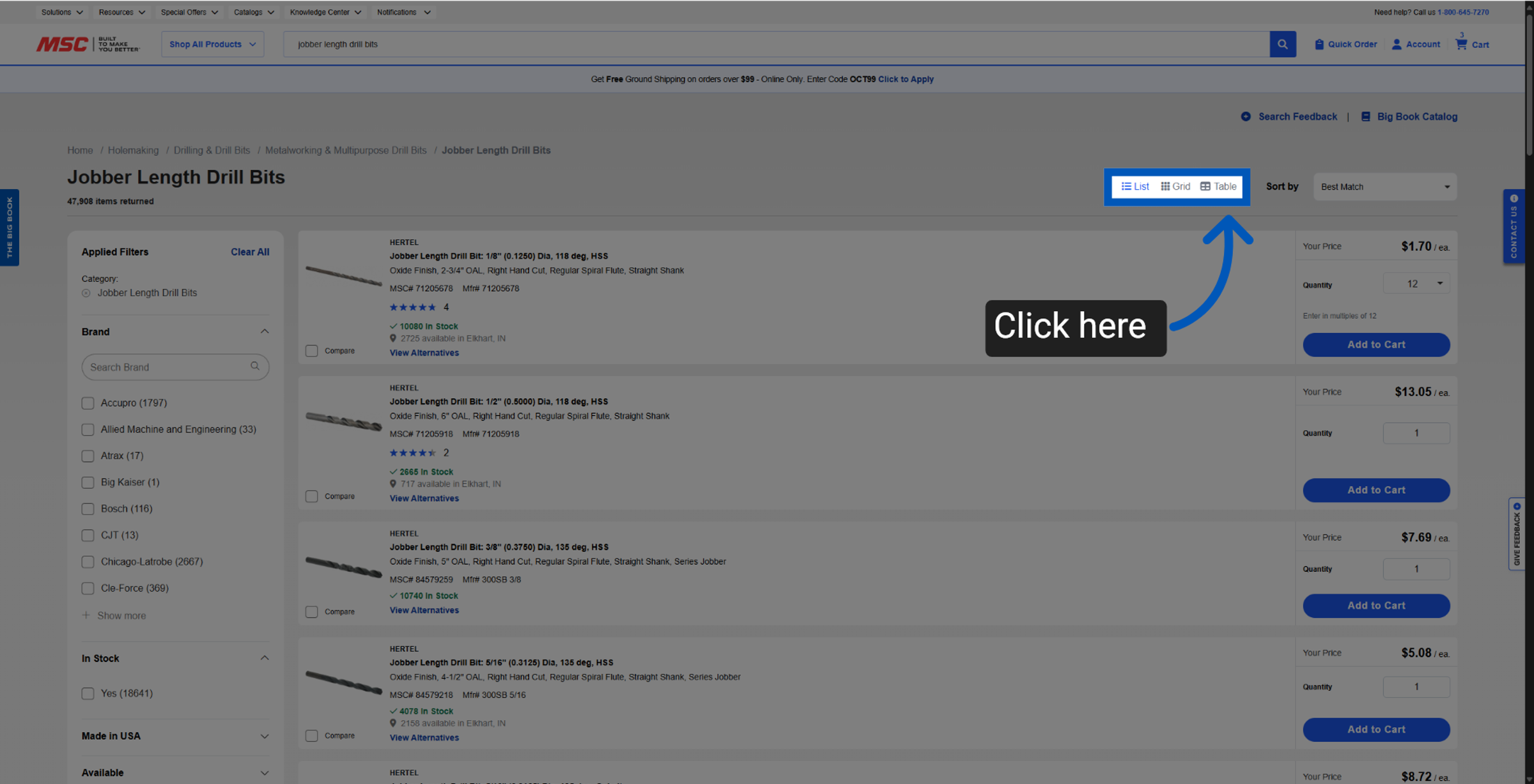The height and width of the screenshot is (784, 1534).
Task: Click Clear All applied filters
Action: tap(250, 252)
